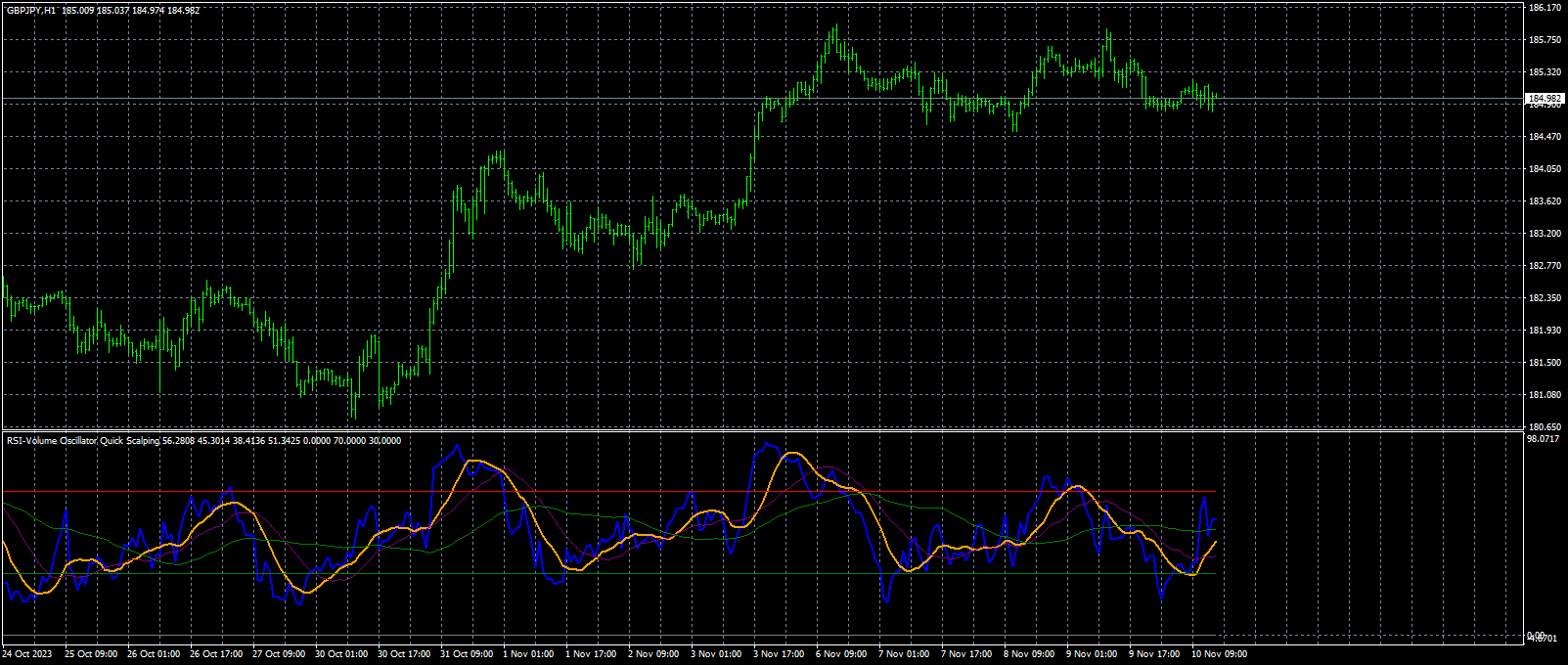Click the 2 Nov 09:00 time label
The image size is (1568, 665).
[653, 654]
